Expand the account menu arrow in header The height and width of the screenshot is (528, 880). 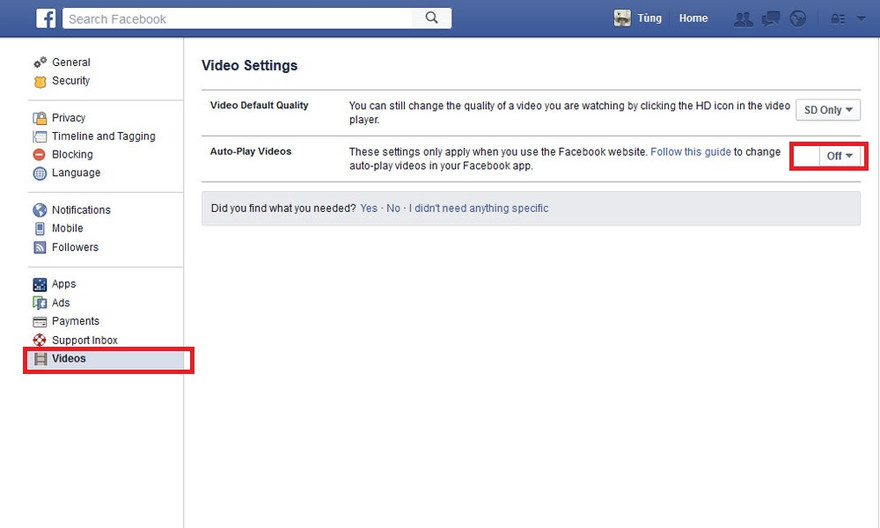coord(861,19)
